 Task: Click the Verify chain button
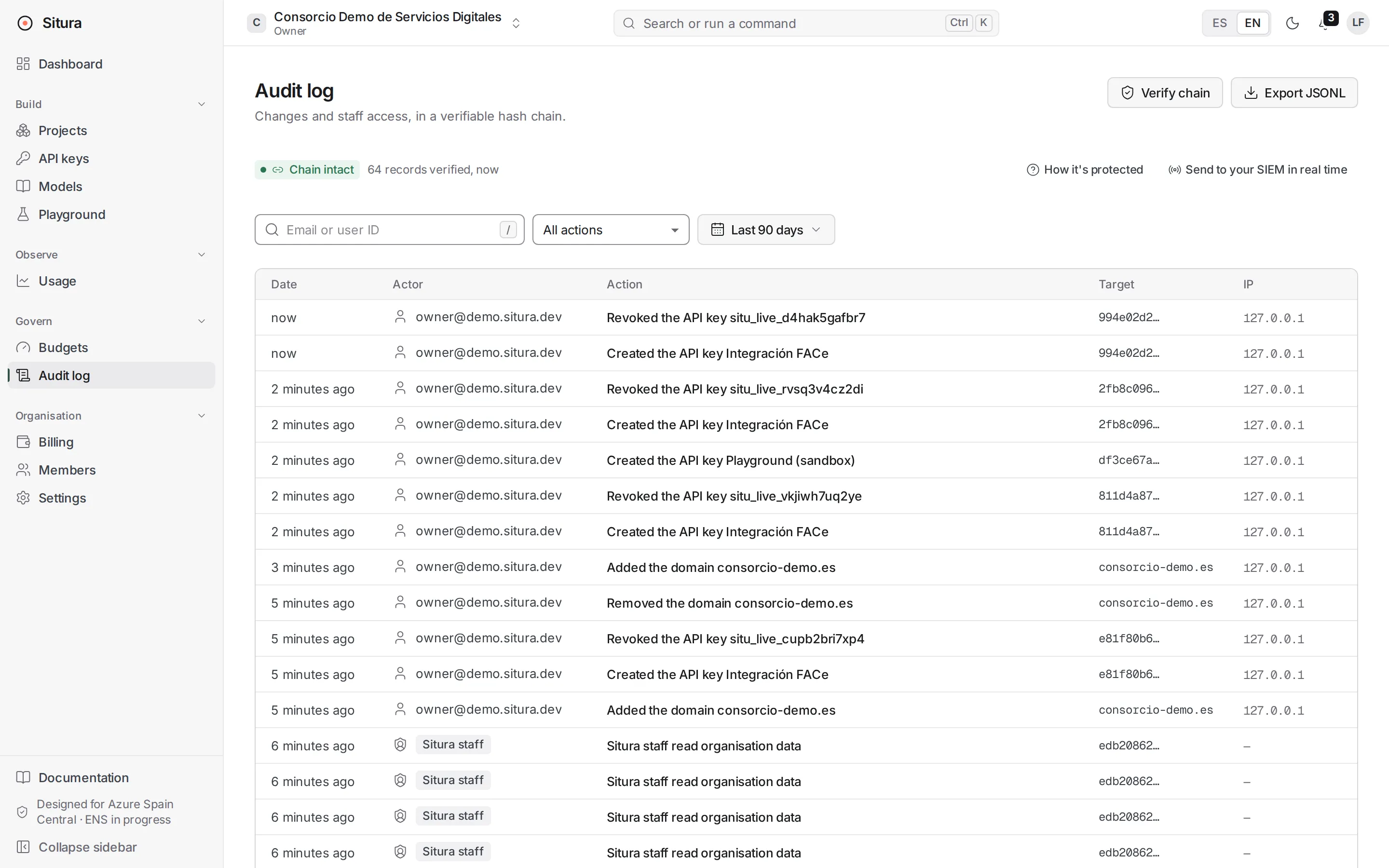1165,93
